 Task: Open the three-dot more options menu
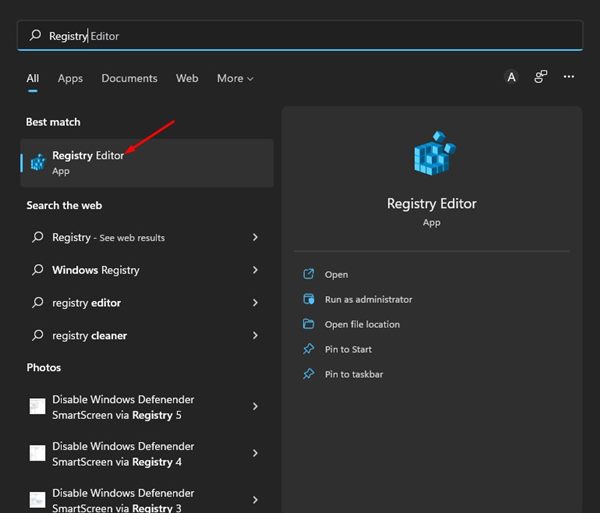(569, 77)
